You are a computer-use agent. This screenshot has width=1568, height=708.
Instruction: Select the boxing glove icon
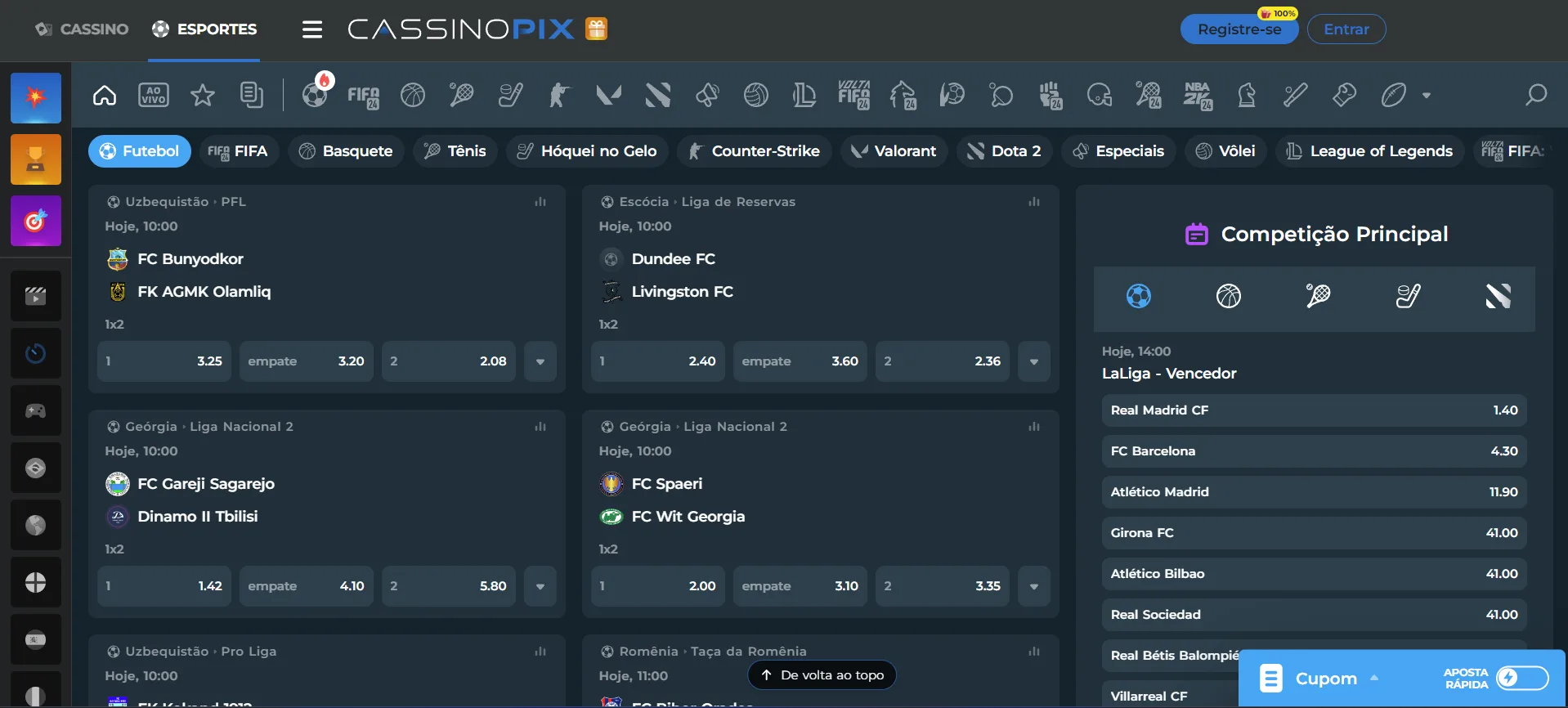[x=1345, y=96]
